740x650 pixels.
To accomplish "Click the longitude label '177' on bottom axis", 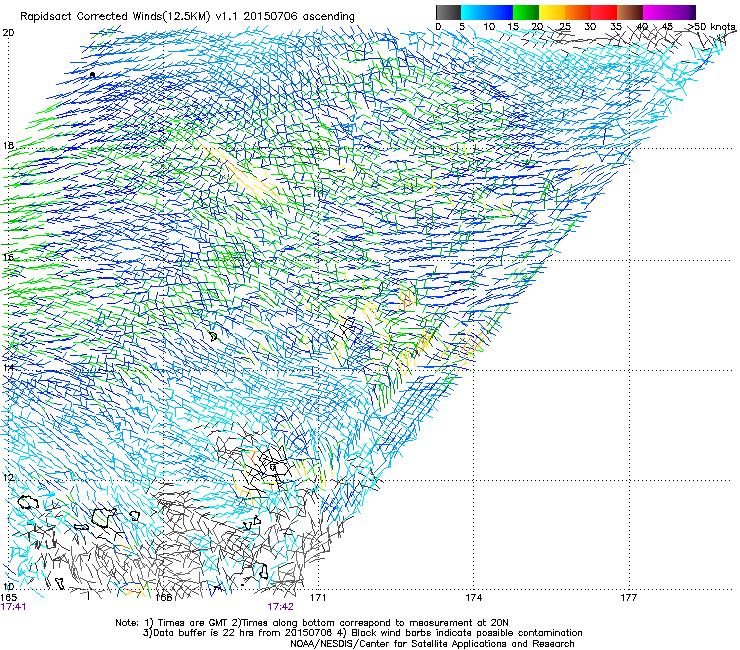I will (x=629, y=598).
